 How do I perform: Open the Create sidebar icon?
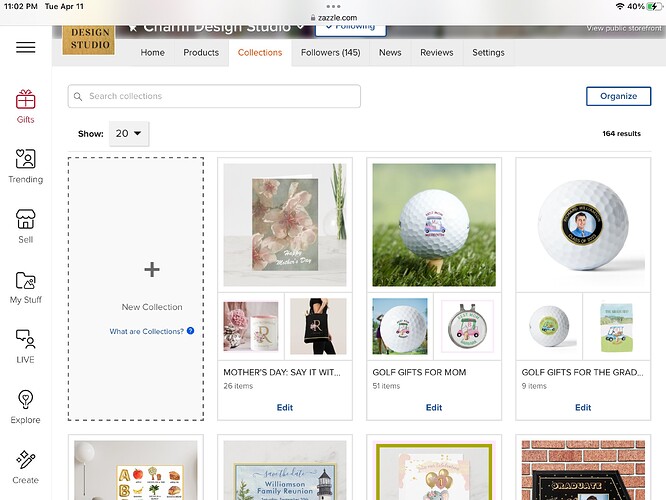(x=25, y=467)
